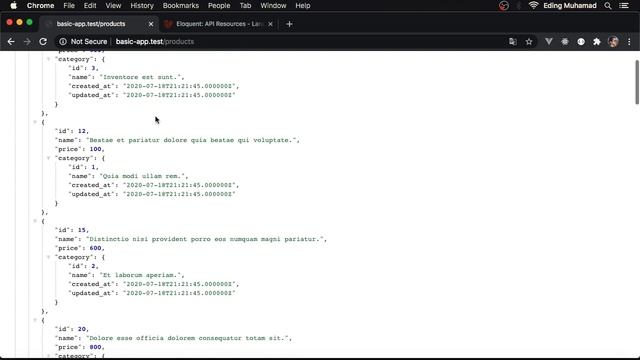Open the People menu
This screenshot has height=360, width=640.
pos(219,6)
